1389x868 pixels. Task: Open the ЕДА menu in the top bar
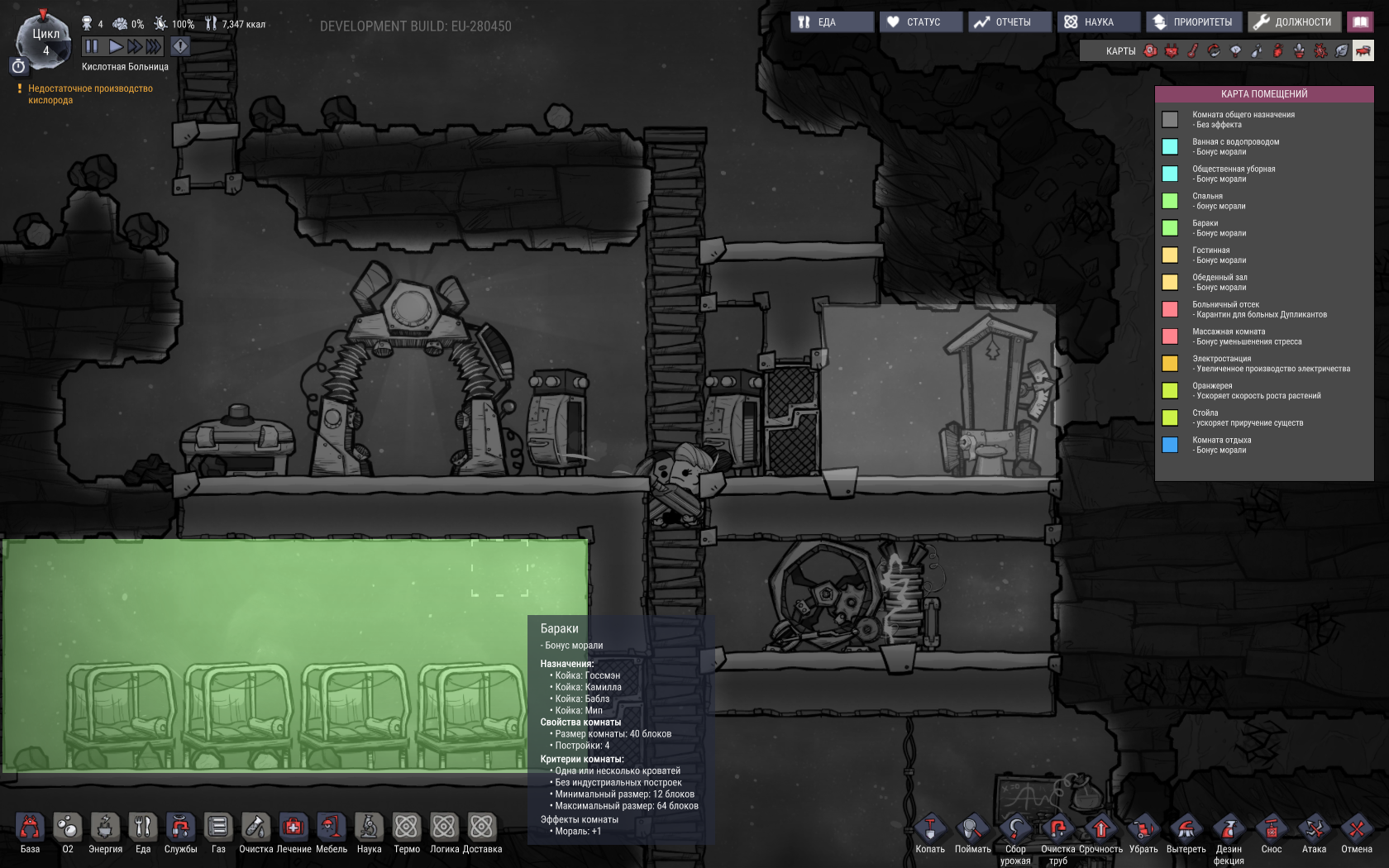click(x=832, y=22)
